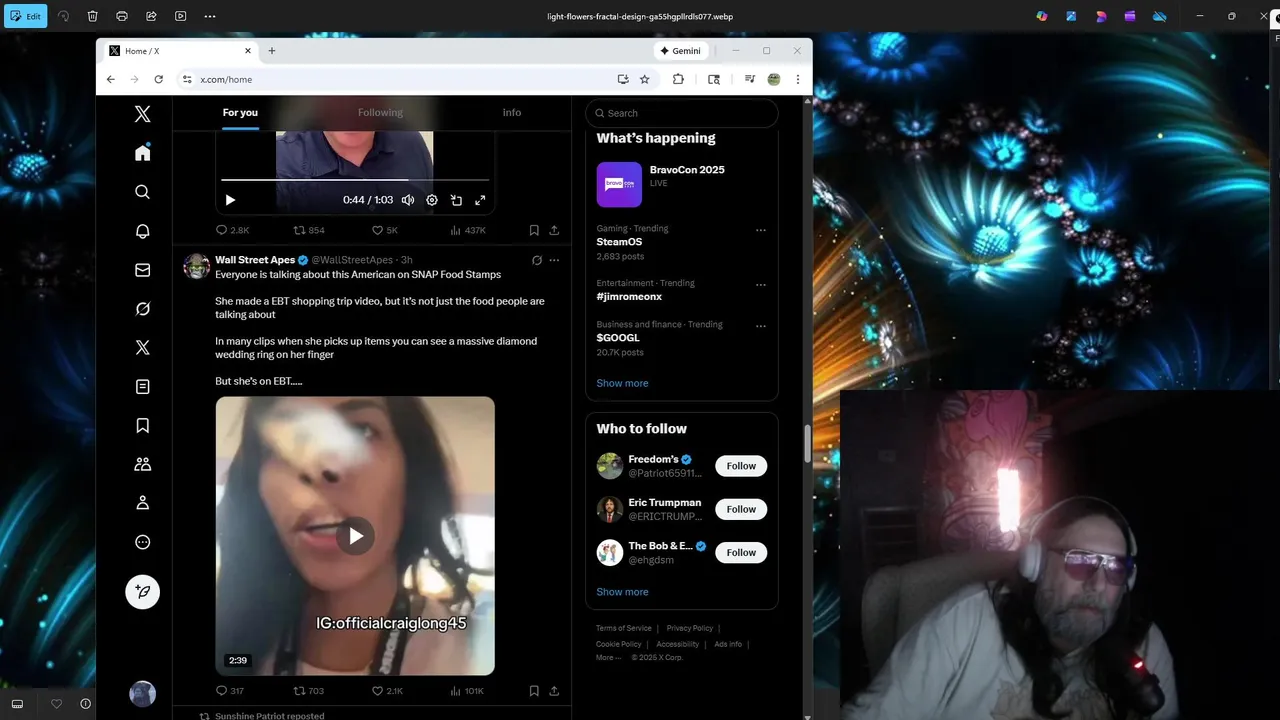Image resolution: width=1280 pixels, height=720 pixels.
Task: Click the X logo in sidebar
Action: pyautogui.click(x=142, y=114)
